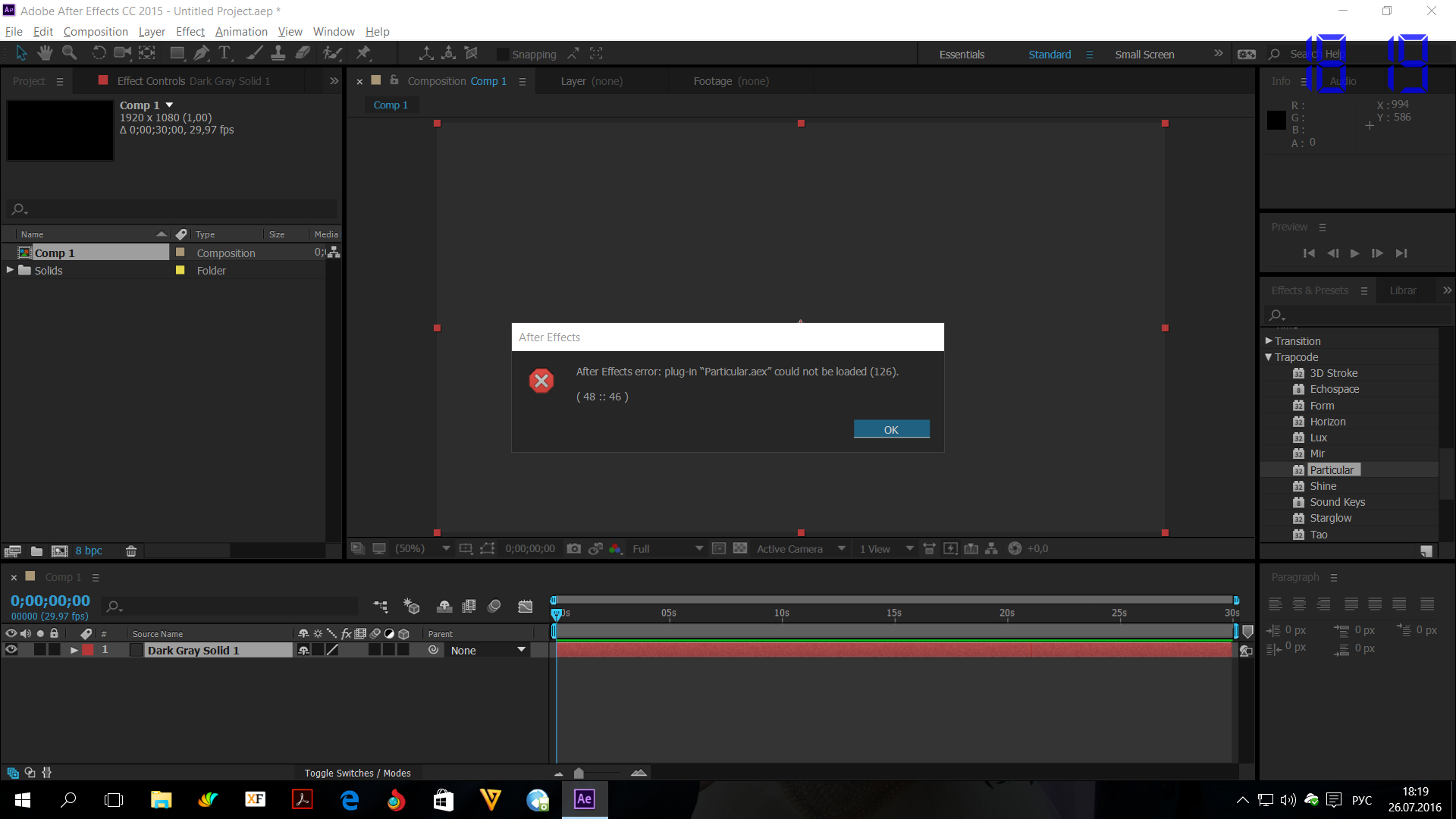Screen dimensions: 1456x819
Task: Switch to Small Screen workspace
Action: tap(1144, 55)
